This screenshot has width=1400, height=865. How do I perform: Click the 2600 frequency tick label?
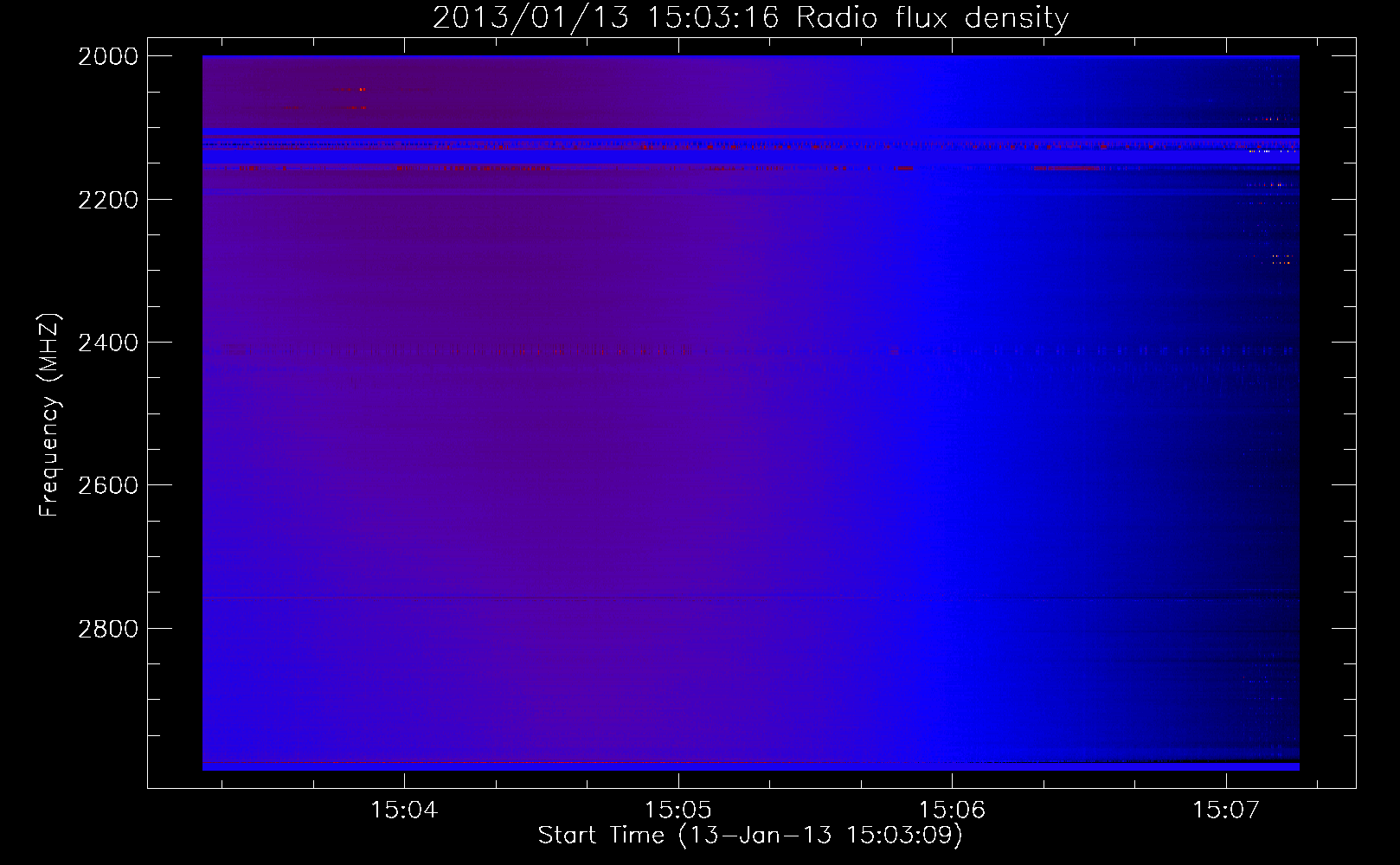tap(108, 485)
